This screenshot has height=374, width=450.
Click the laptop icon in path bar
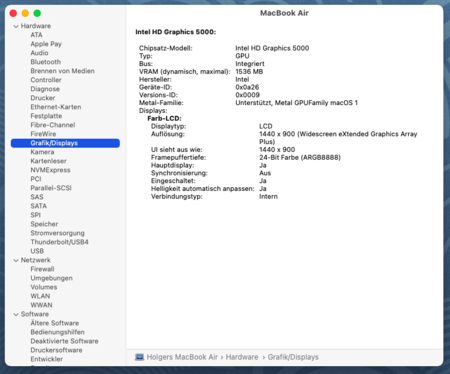pyautogui.click(x=139, y=357)
